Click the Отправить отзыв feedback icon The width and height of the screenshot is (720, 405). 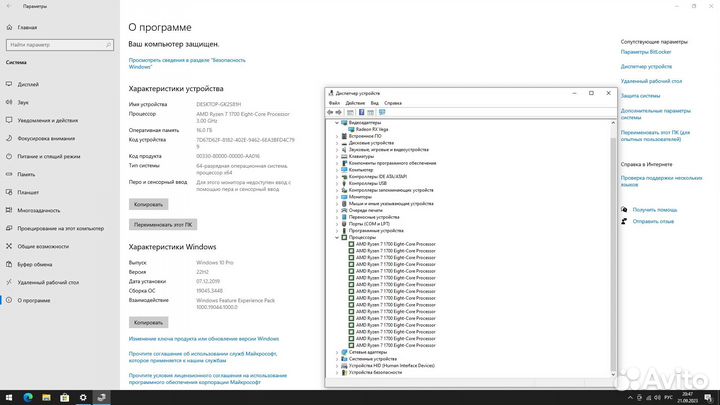click(624, 221)
